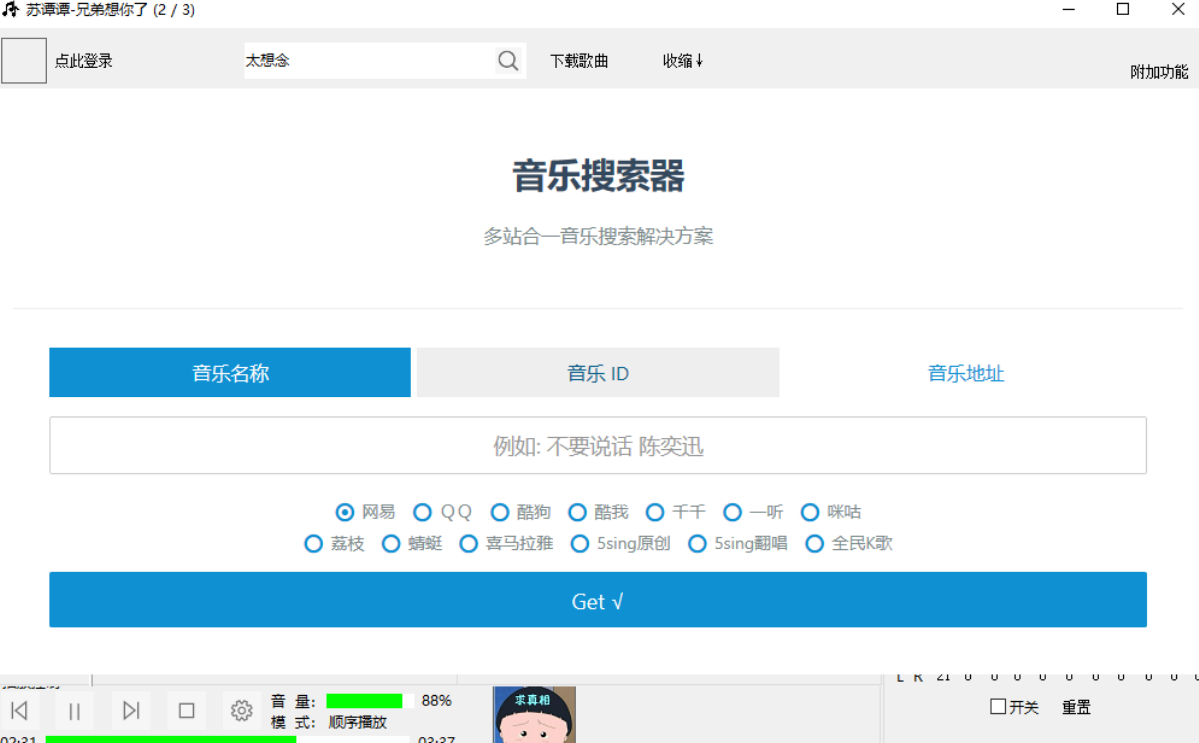Select the QQ music source
The width and height of the screenshot is (1199, 743).
pos(423,512)
